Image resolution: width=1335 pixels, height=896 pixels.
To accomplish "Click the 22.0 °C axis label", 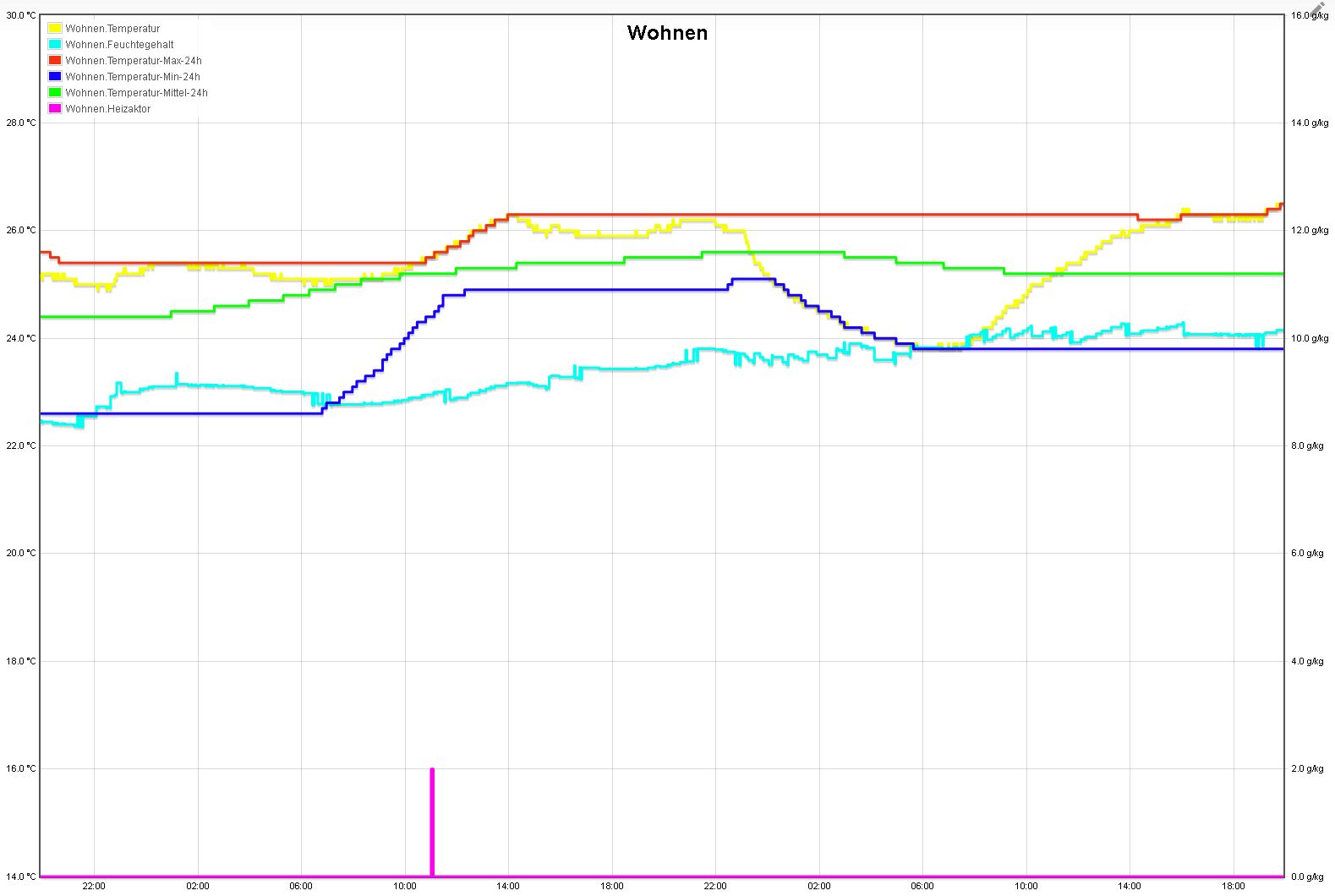I will 21,445.
